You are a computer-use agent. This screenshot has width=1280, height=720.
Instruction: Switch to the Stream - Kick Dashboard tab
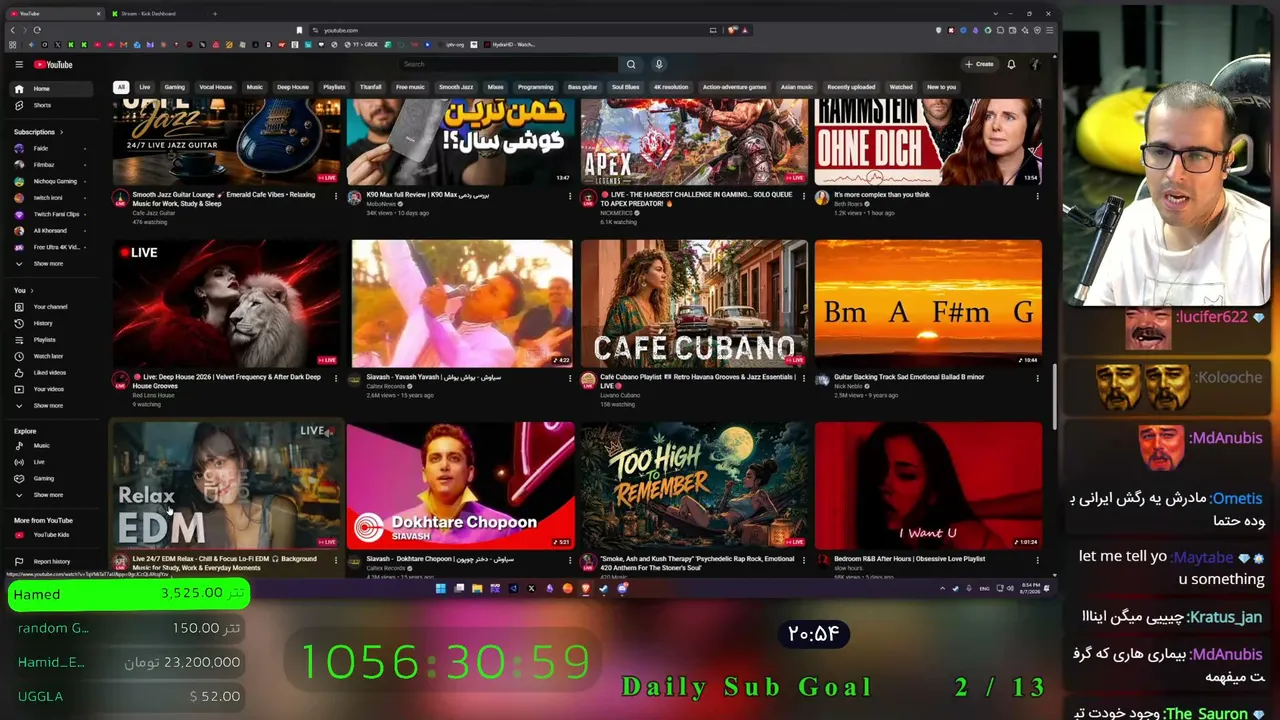coord(150,14)
